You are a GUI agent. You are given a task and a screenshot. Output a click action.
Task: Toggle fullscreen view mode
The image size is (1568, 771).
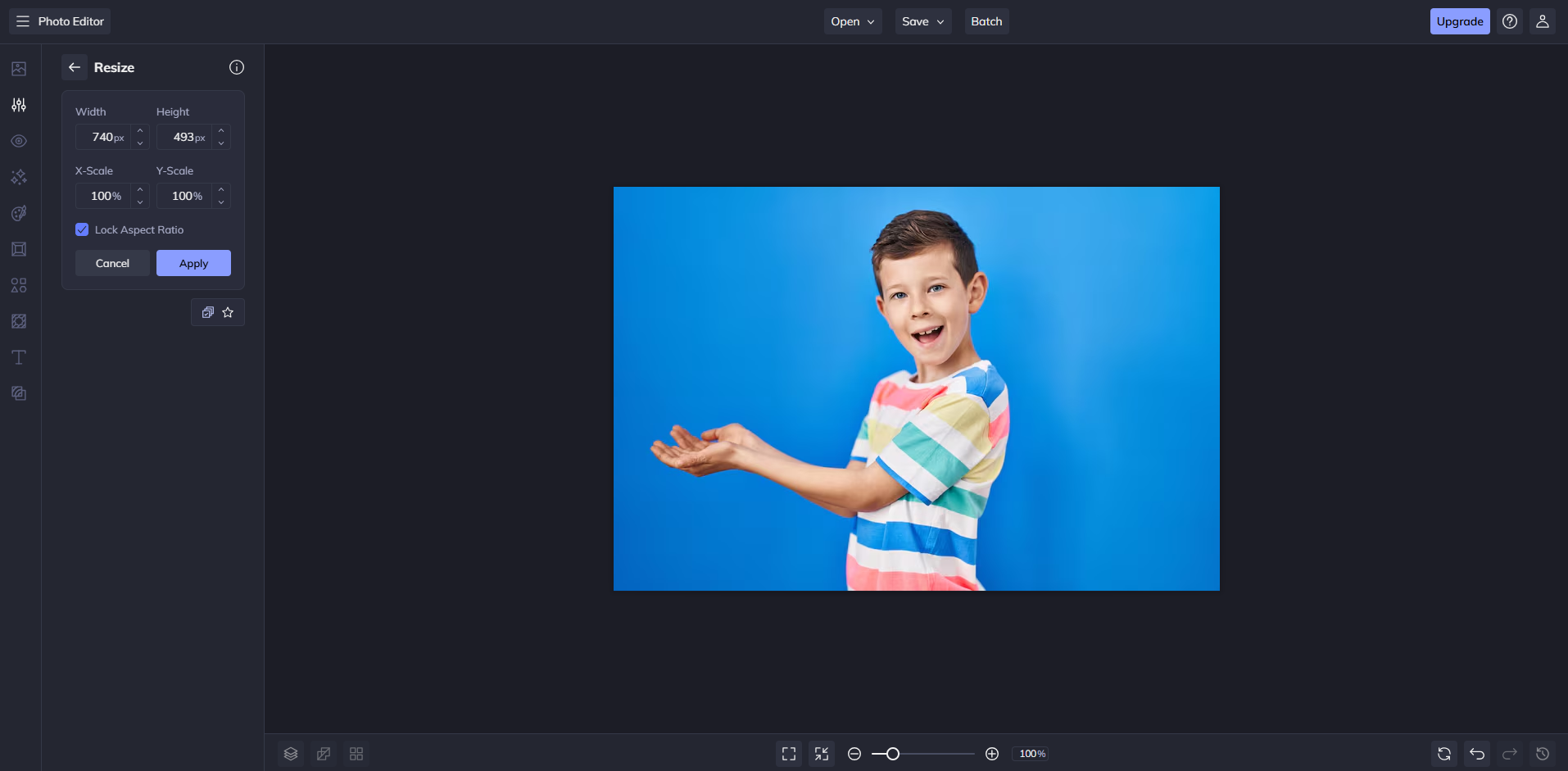(x=789, y=753)
